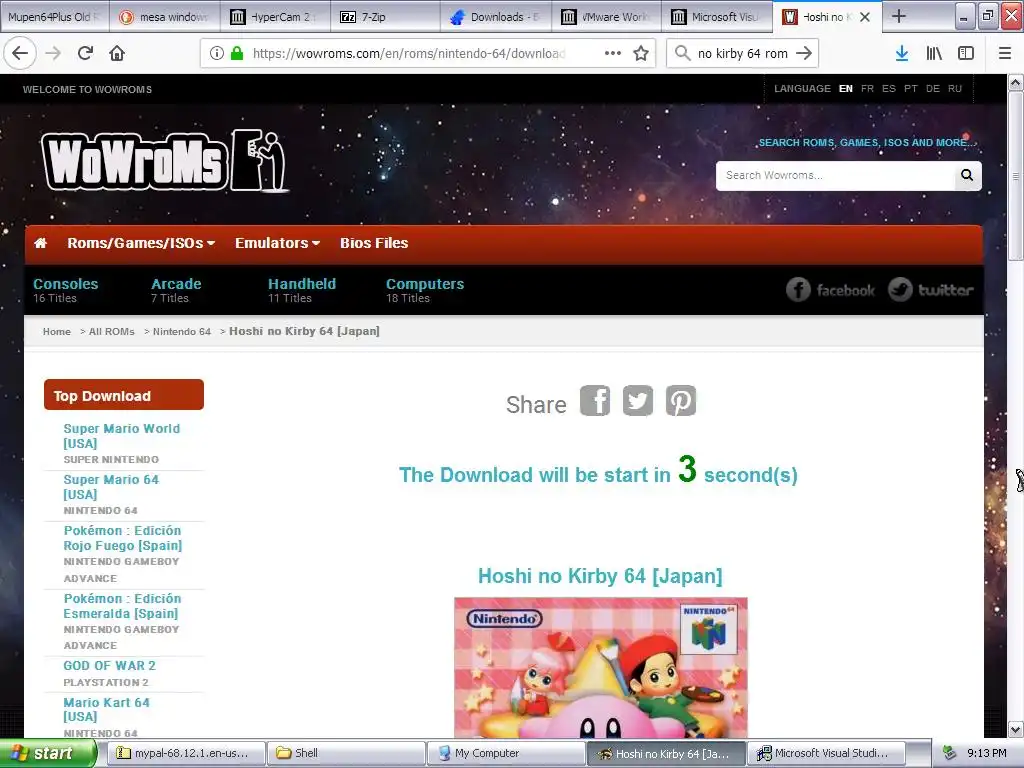
Task: Switch to mesa windows browser tab
Action: tap(165, 17)
